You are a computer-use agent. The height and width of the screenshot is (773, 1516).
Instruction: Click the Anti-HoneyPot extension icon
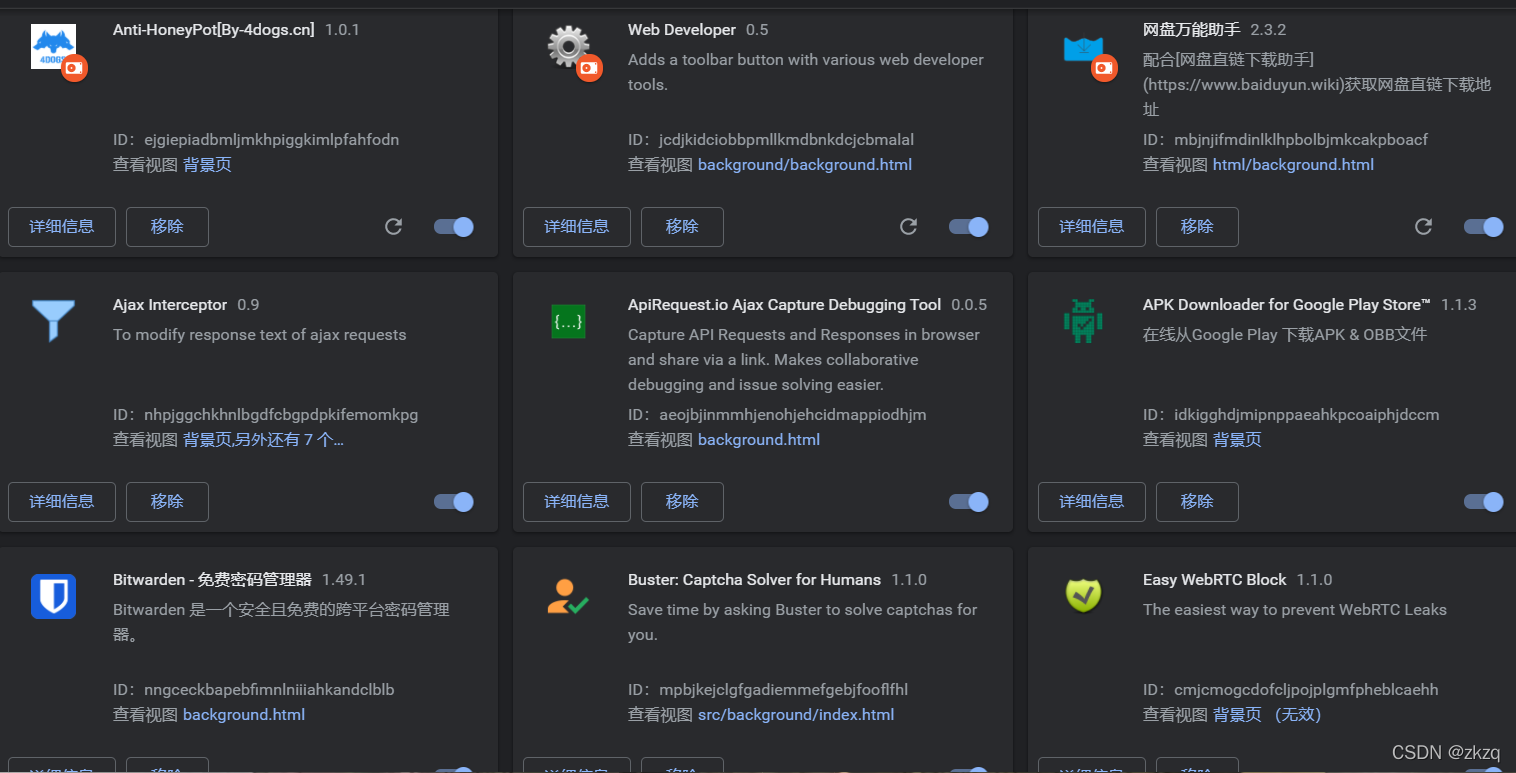(53, 46)
